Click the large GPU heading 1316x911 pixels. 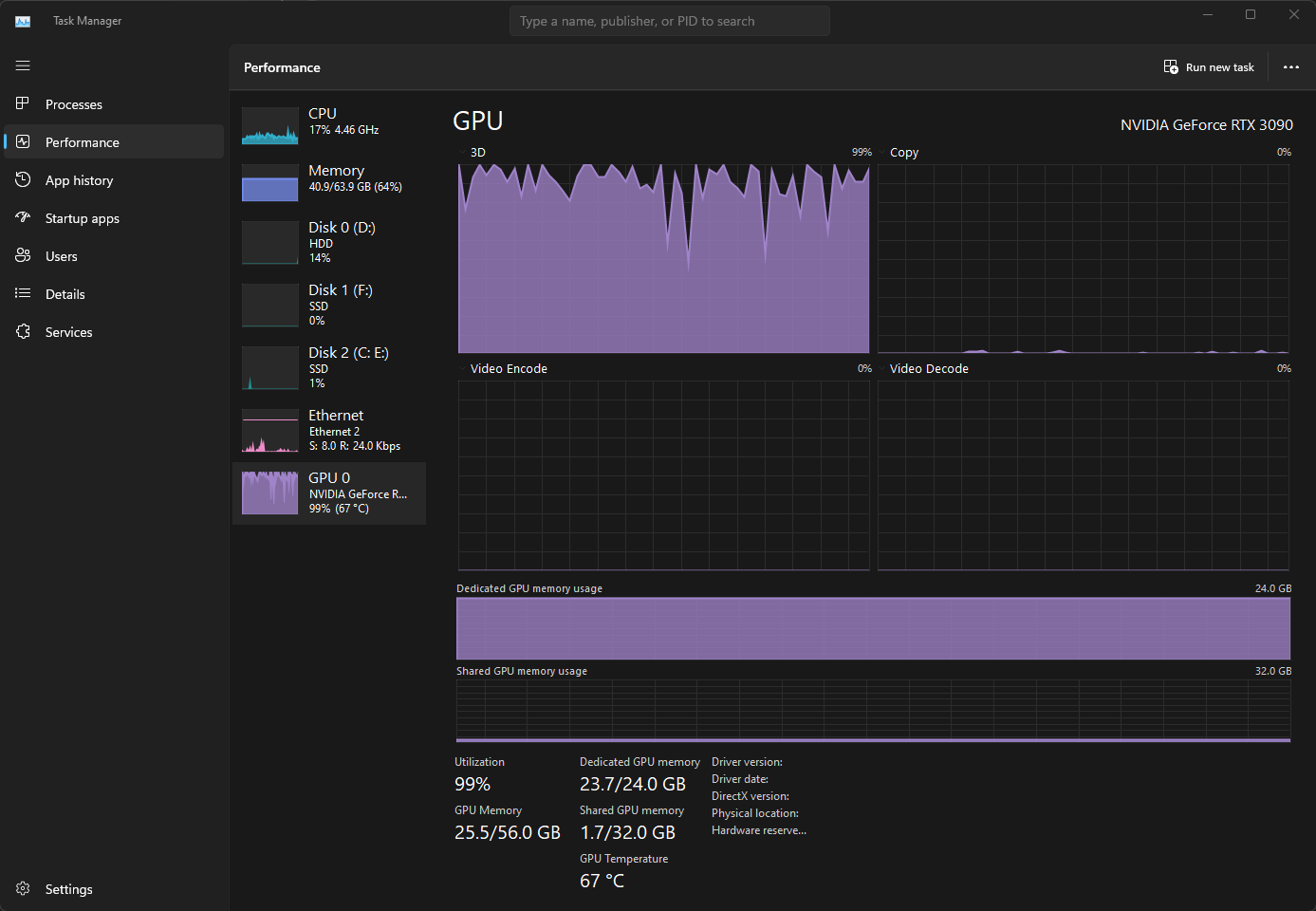pos(477,121)
